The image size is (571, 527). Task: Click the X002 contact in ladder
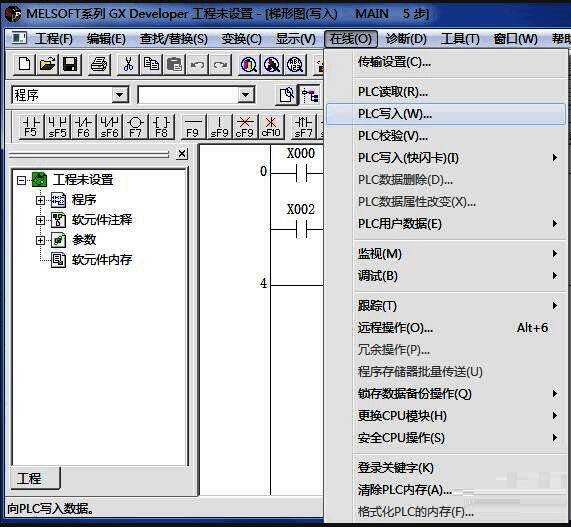pos(301,229)
